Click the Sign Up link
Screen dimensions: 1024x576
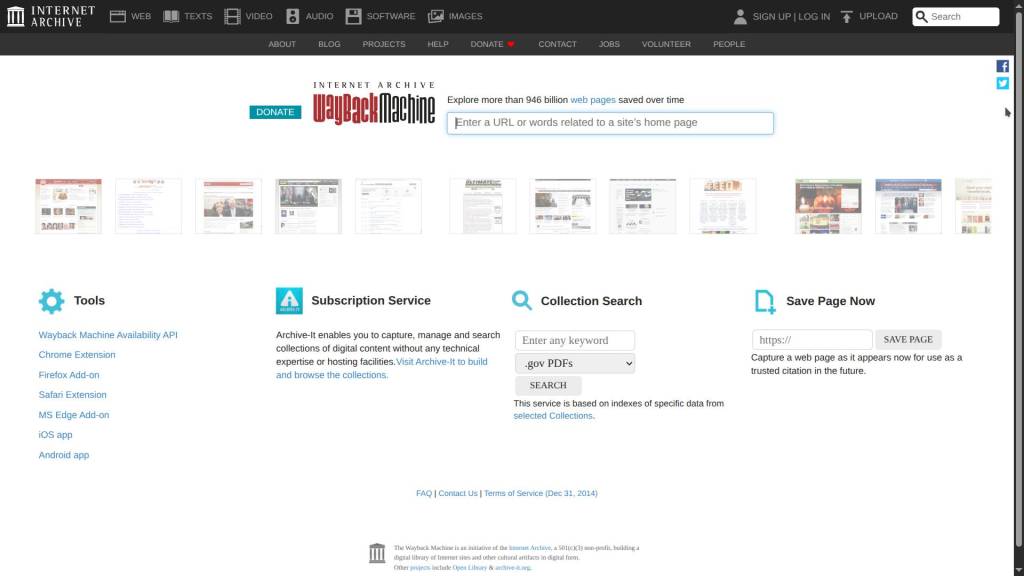point(771,16)
